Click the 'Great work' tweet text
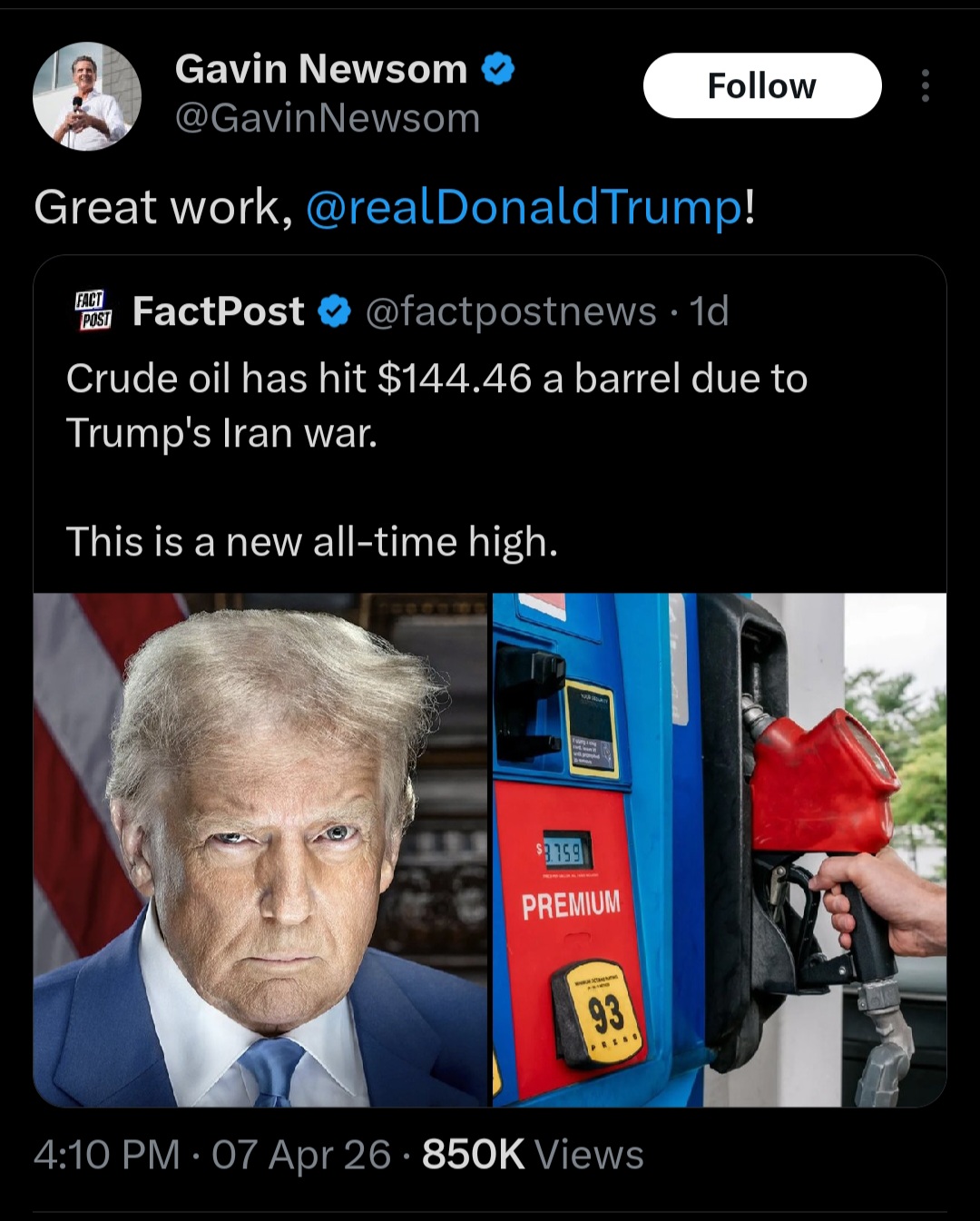Viewport: 980px width, 1221px height. click(x=163, y=207)
